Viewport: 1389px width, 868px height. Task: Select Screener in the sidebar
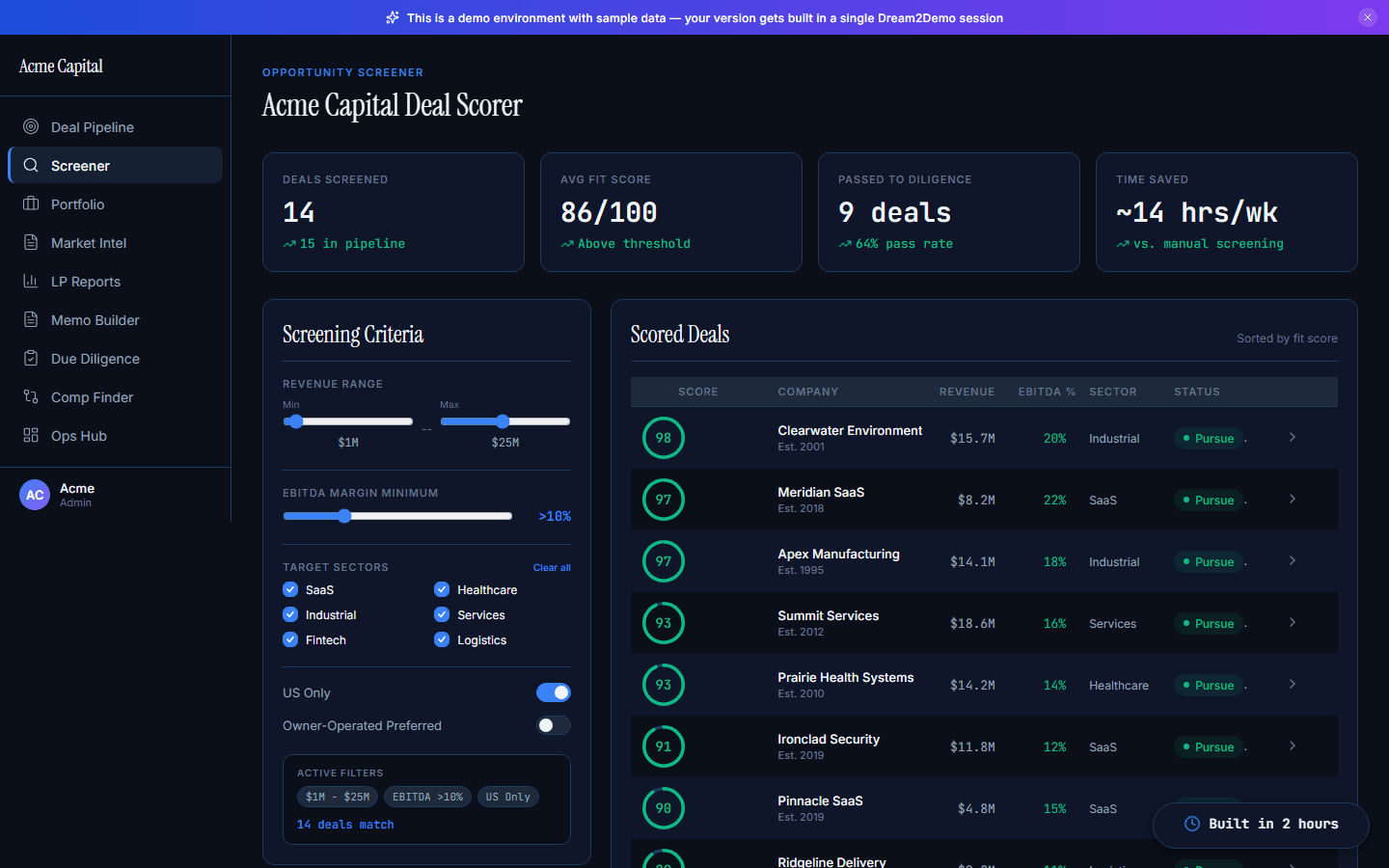[x=80, y=166]
